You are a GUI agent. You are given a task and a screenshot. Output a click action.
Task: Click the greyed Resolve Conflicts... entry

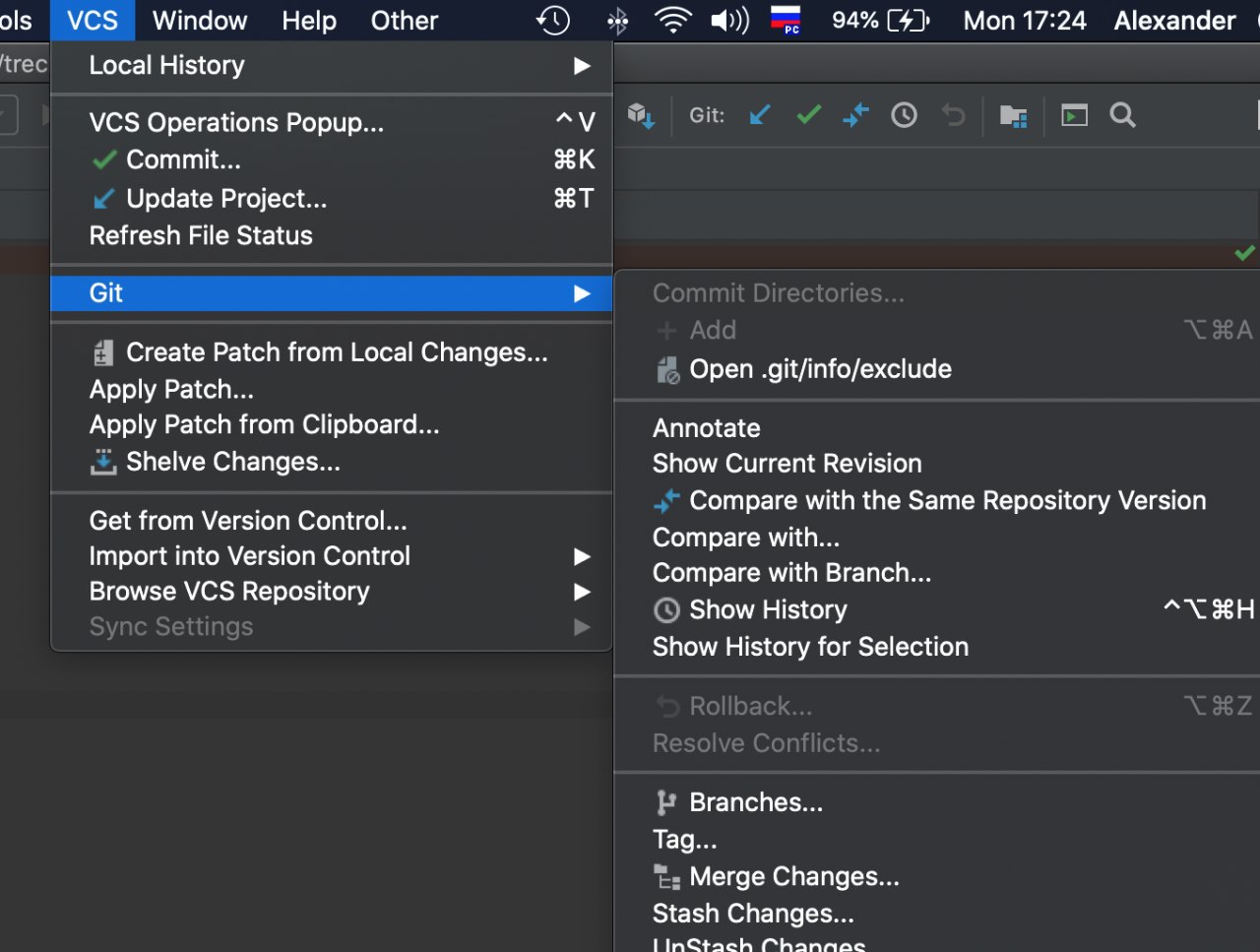click(937, 743)
